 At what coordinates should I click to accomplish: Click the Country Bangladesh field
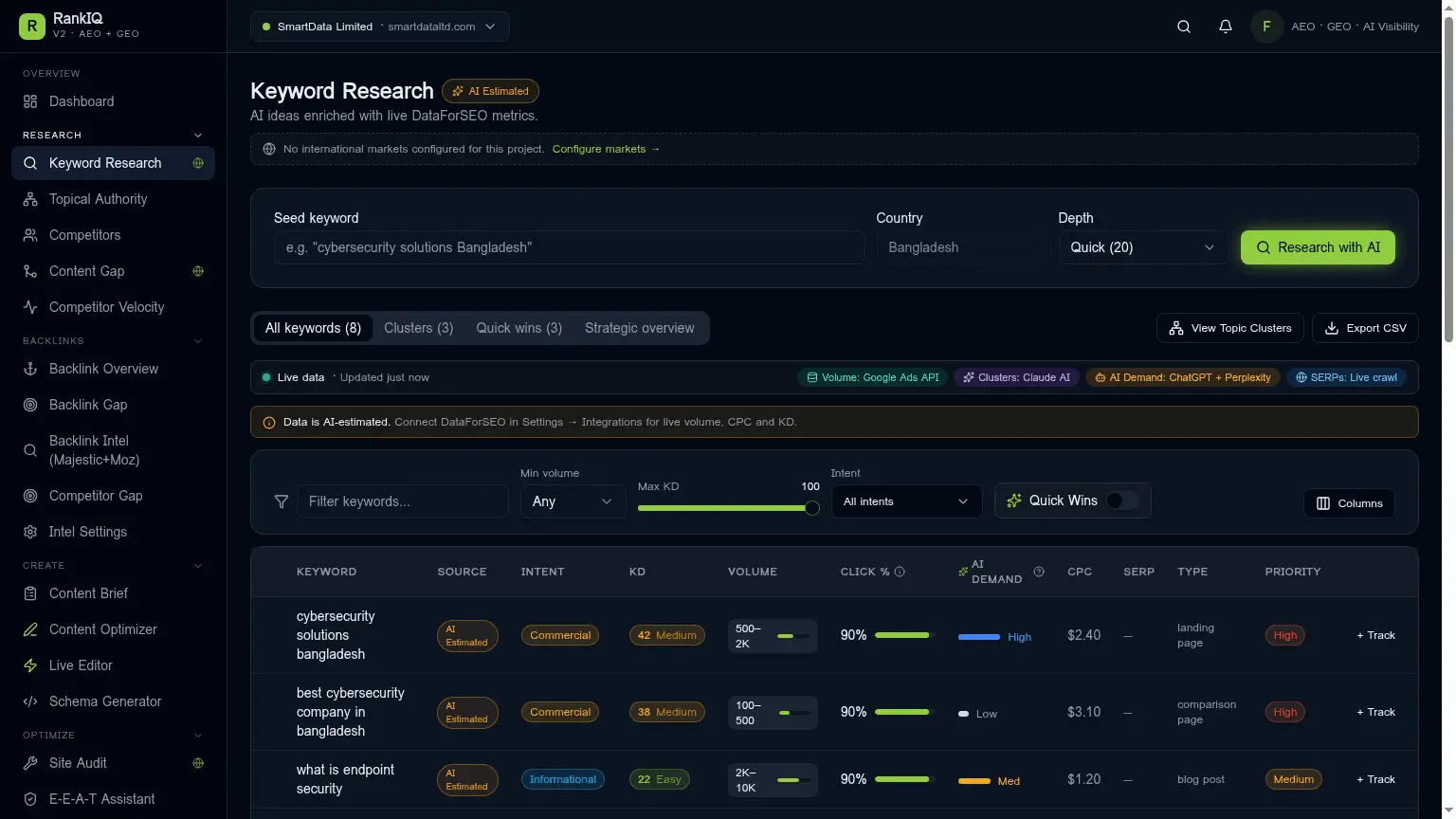pos(961,247)
